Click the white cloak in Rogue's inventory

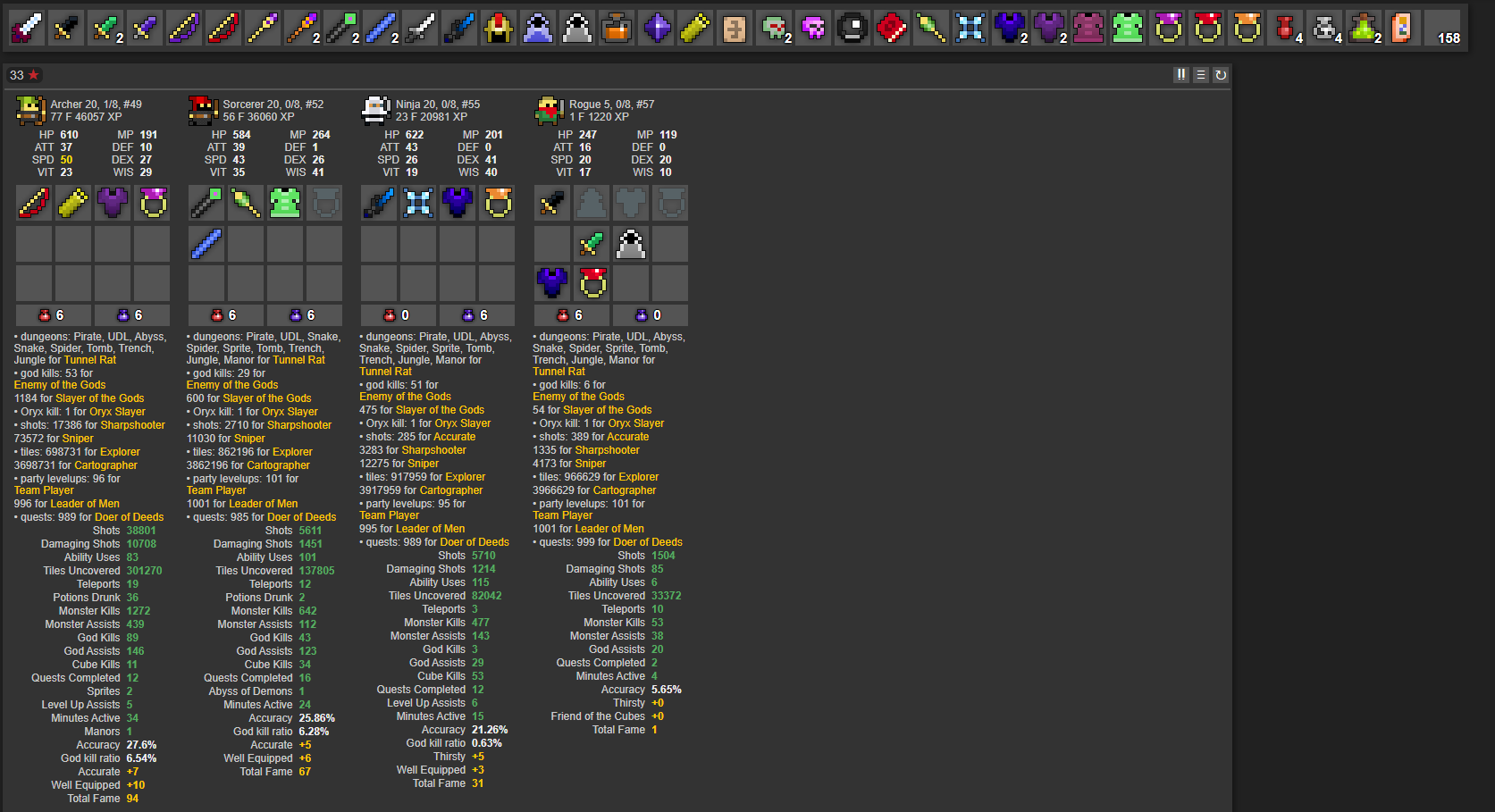[x=631, y=244]
